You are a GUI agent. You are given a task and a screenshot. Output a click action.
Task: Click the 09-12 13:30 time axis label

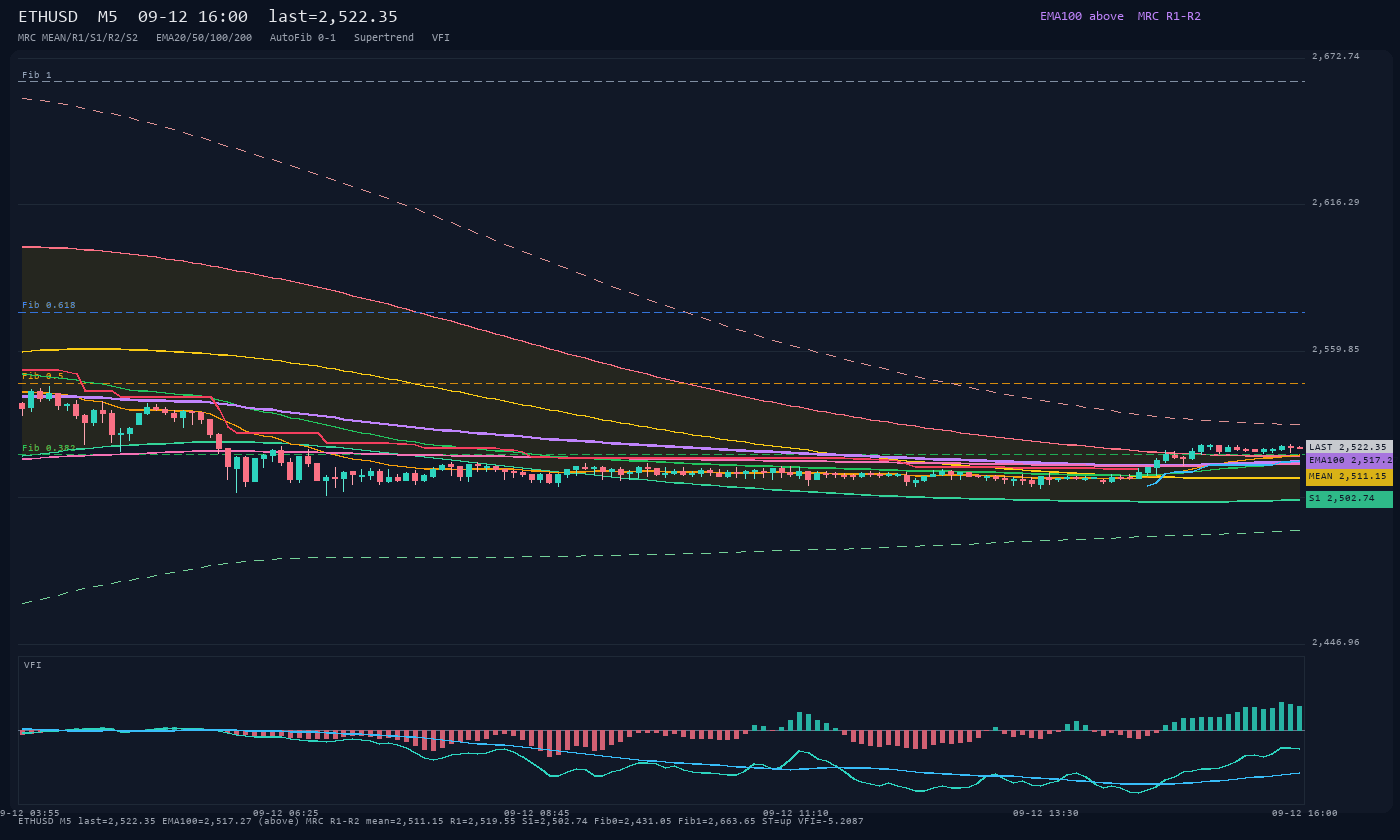pyautogui.click(x=1046, y=813)
